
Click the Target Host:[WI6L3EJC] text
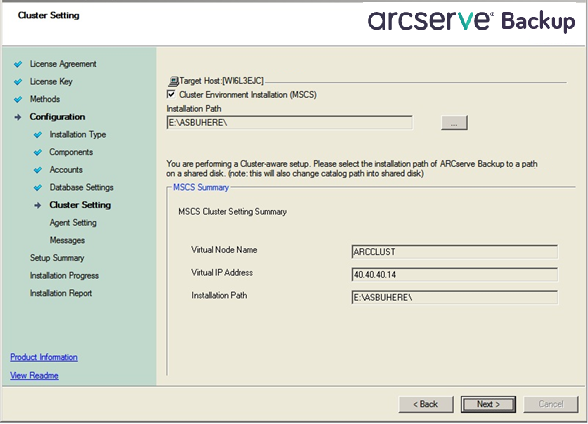(x=222, y=81)
